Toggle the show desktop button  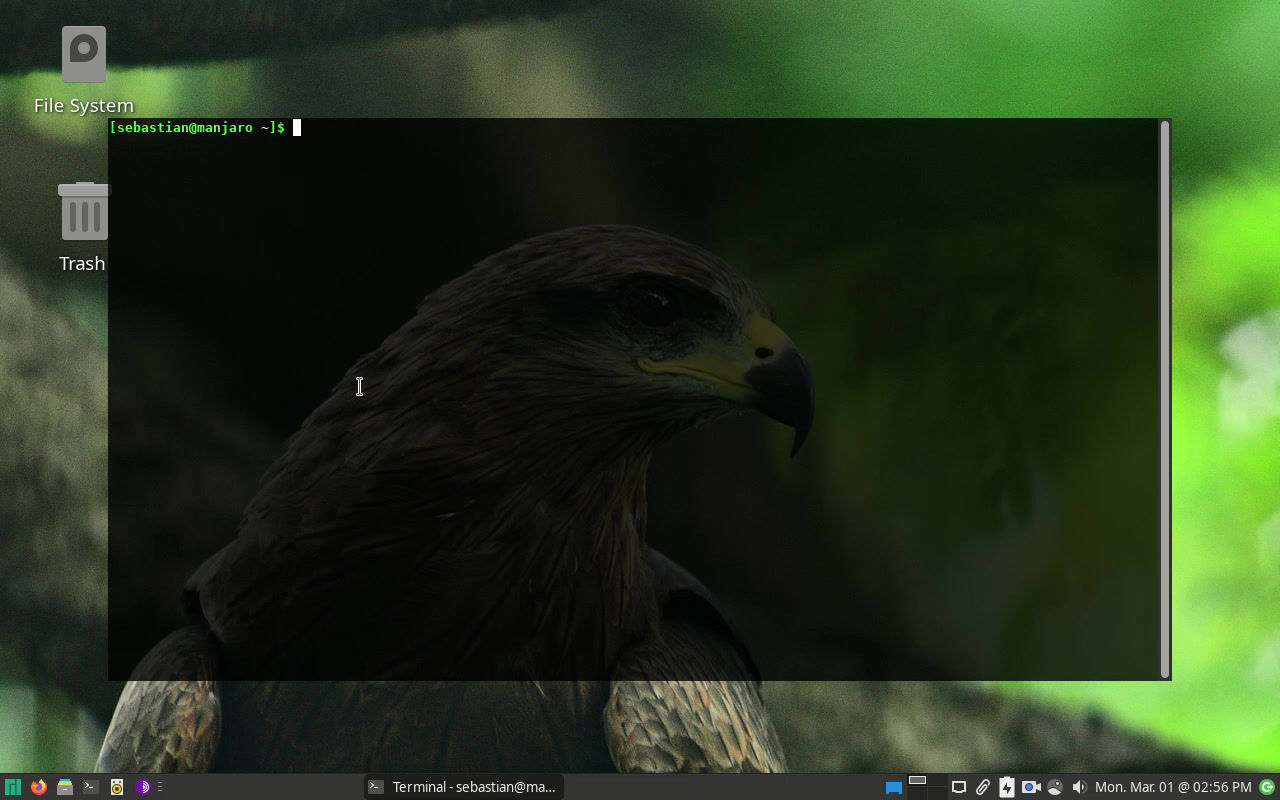(x=894, y=788)
